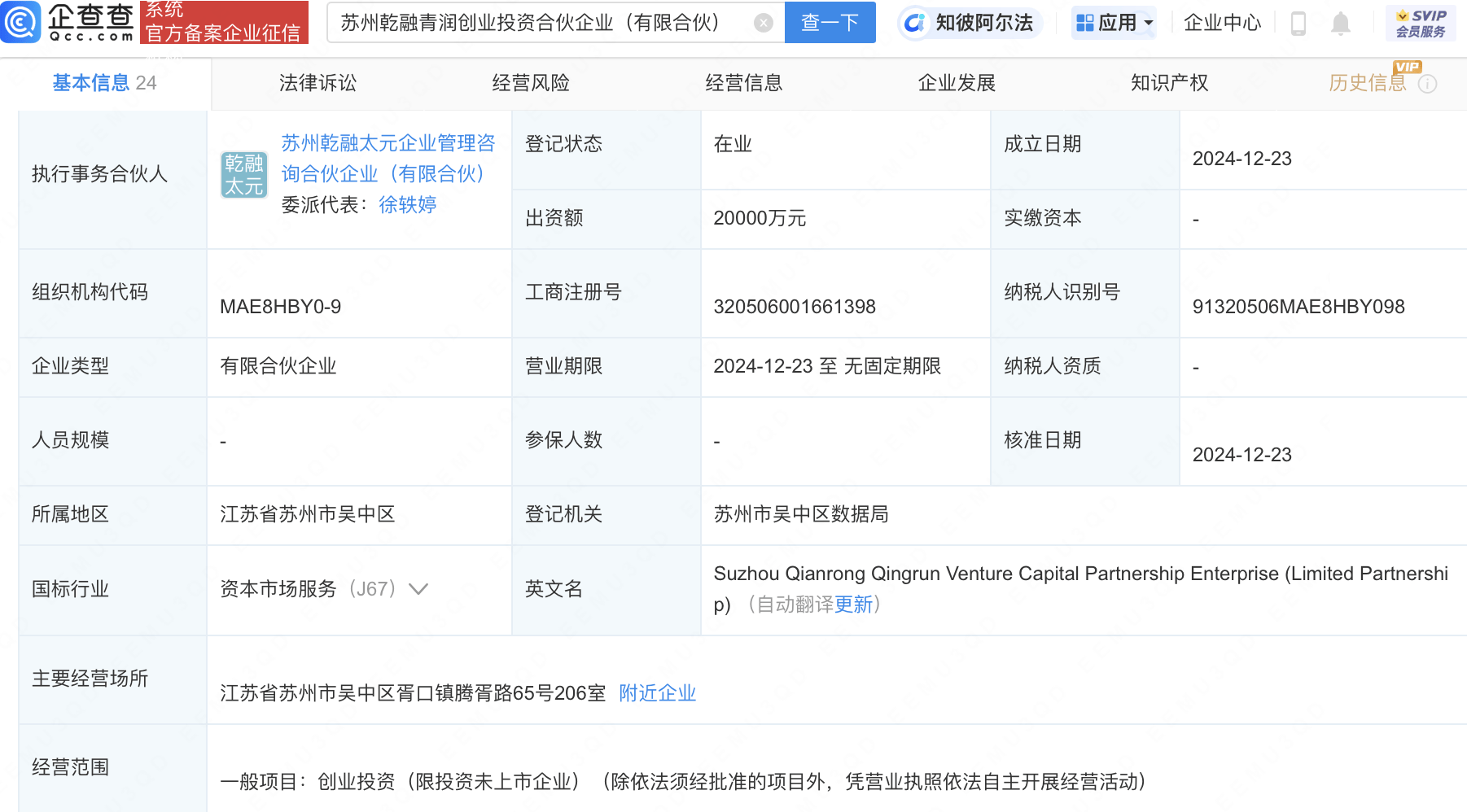The width and height of the screenshot is (1467, 812).
Task: Open the Qcc.com logo homepage
Action: click(68, 22)
